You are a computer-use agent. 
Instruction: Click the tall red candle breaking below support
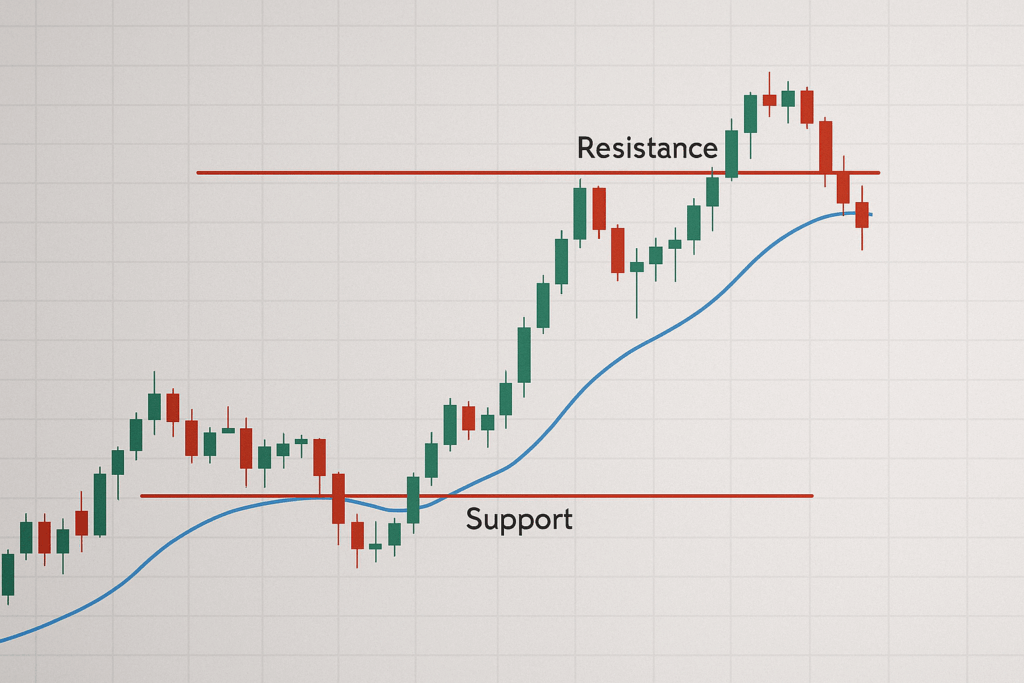coord(338,499)
